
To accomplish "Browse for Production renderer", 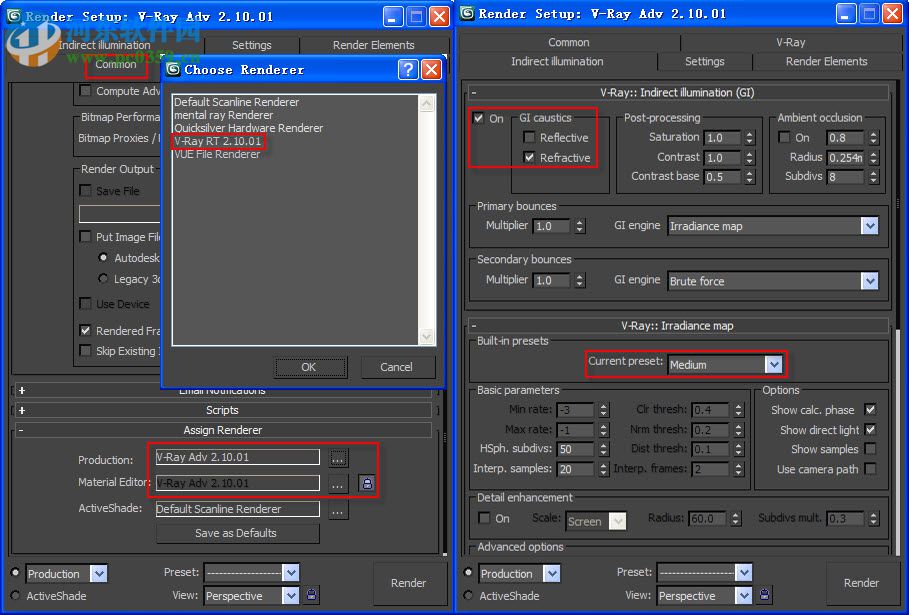I will tap(337, 458).
